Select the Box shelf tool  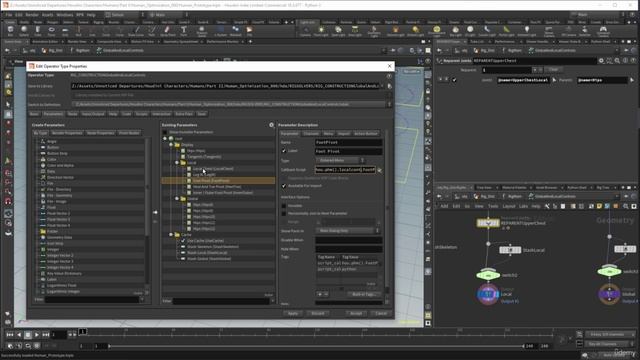[10, 31]
